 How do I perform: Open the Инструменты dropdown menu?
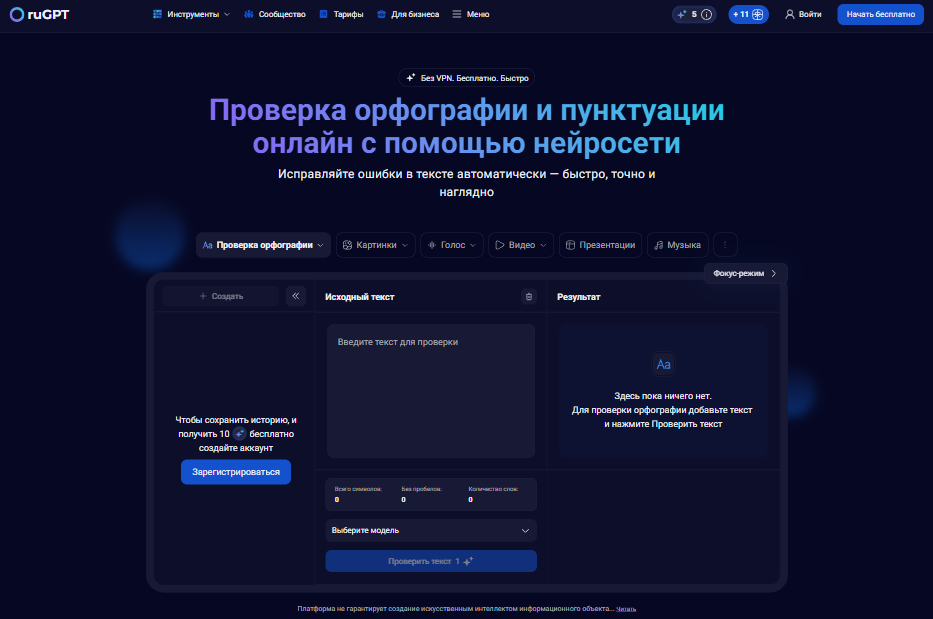(191, 14)
